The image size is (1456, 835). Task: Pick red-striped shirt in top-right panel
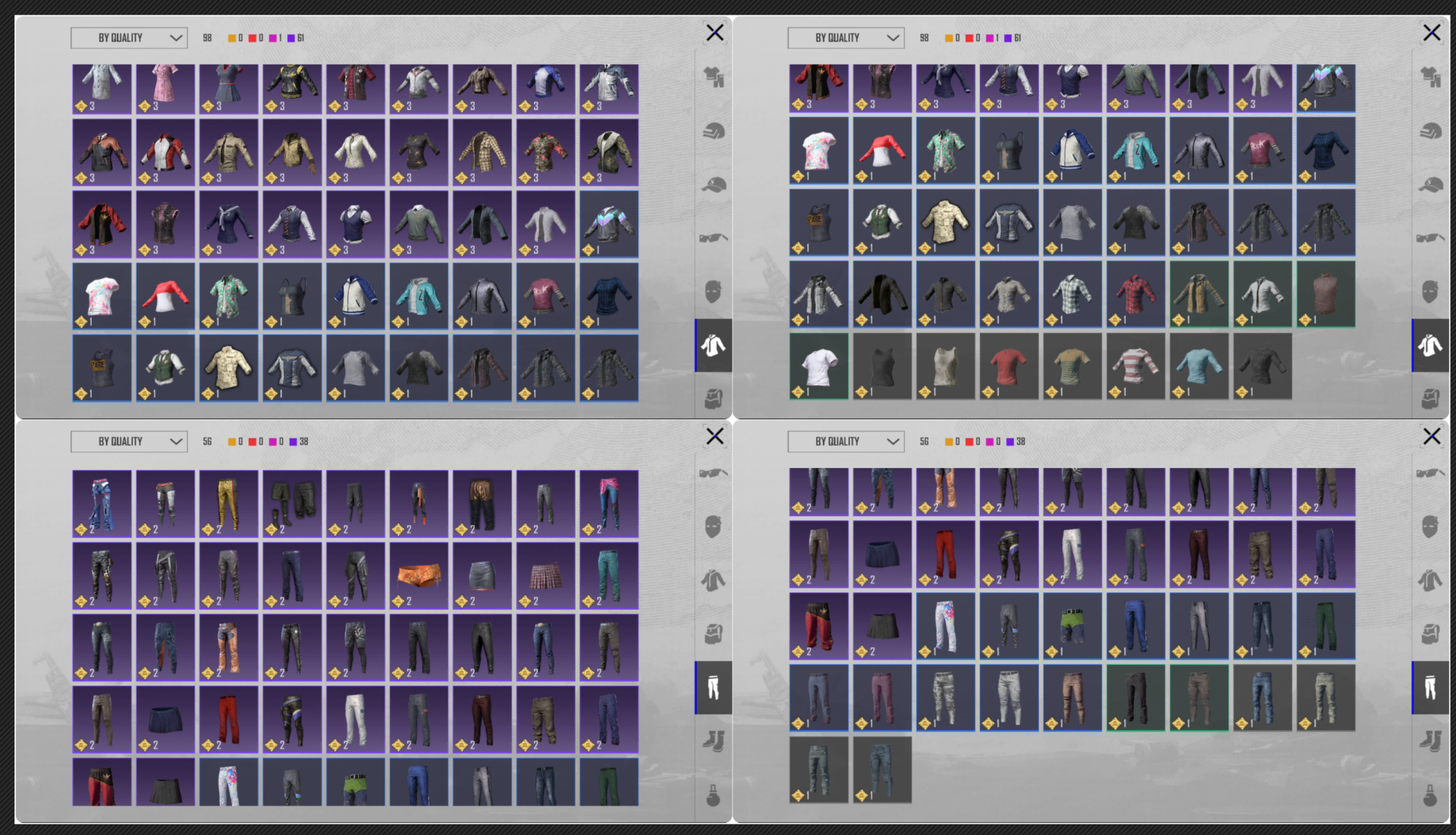click(1136, 366)
